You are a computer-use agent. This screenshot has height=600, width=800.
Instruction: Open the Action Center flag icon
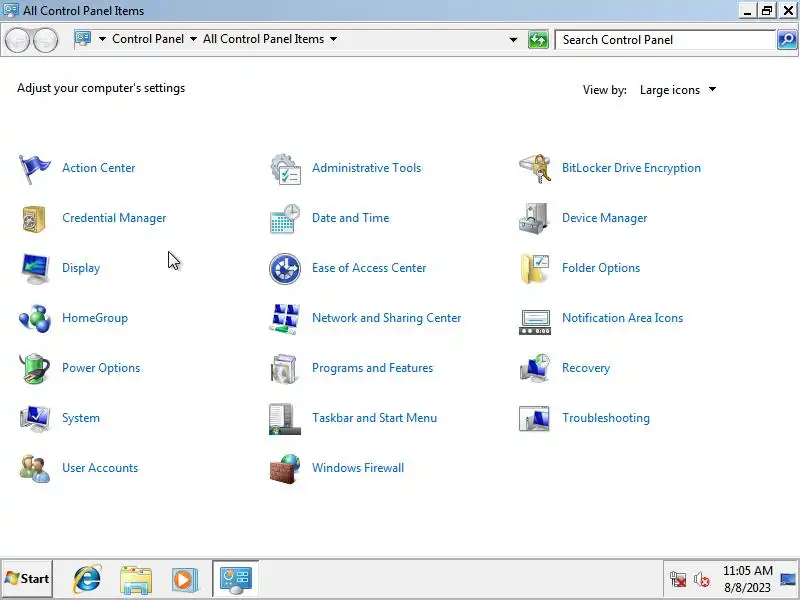tap(35, 168)
